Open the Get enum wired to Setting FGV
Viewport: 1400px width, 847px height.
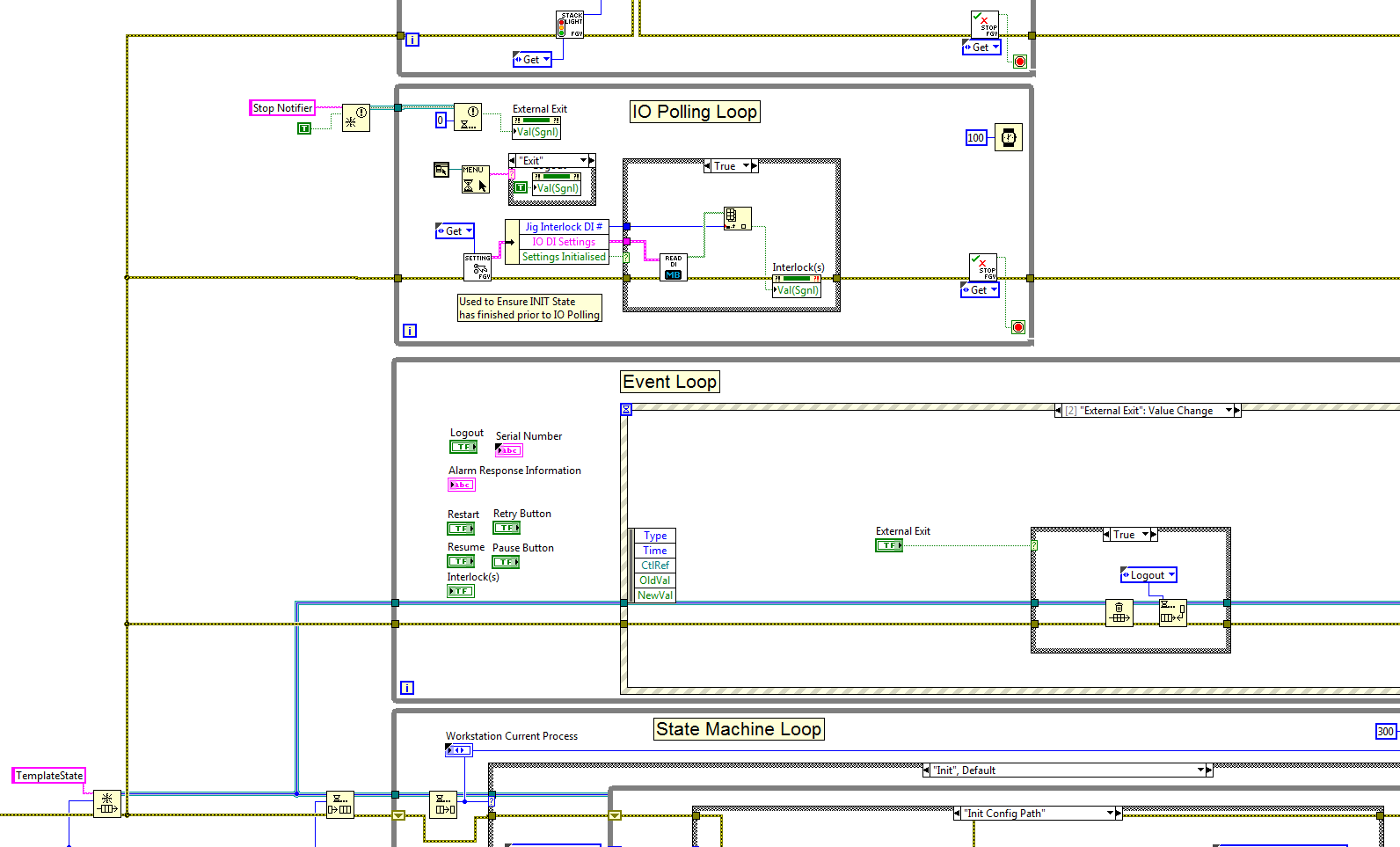pos(455,231)
